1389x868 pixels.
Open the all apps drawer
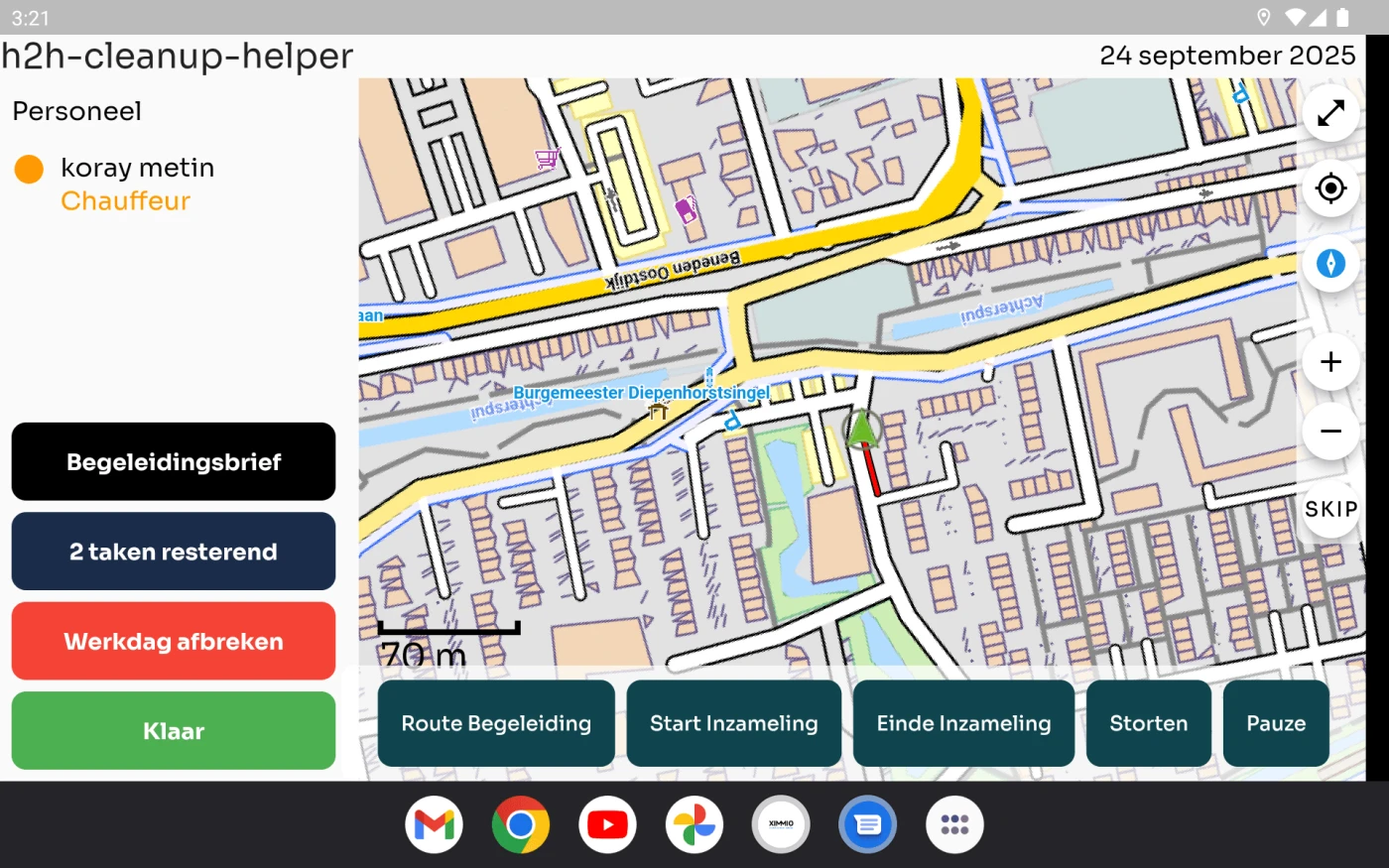pyautogui.click(x=954, y=824)
